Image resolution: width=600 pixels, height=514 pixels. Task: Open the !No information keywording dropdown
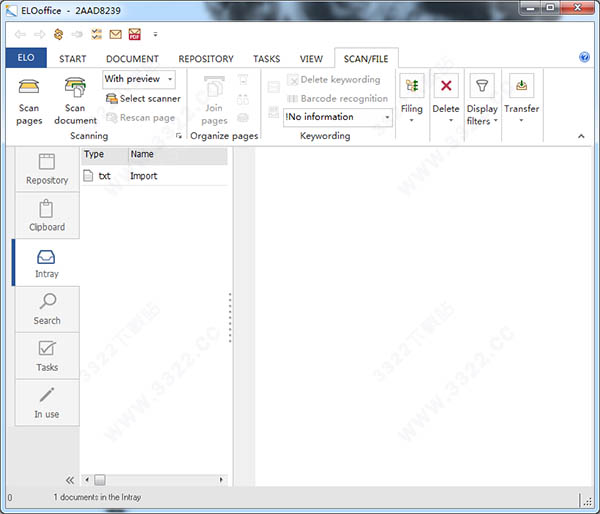[x=338, y=117]
